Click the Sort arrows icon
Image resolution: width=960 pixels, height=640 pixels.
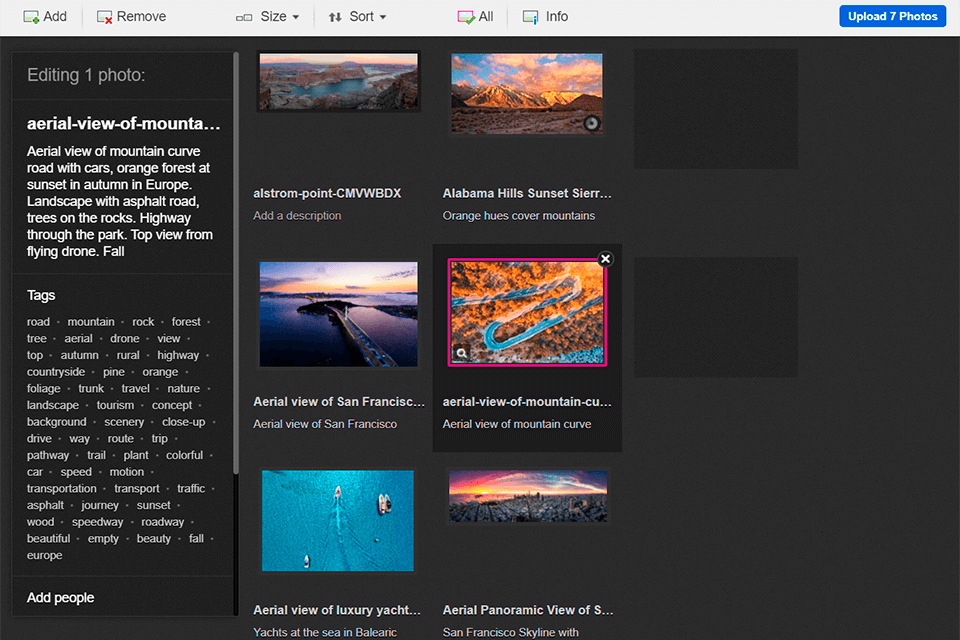coord(335,17)
